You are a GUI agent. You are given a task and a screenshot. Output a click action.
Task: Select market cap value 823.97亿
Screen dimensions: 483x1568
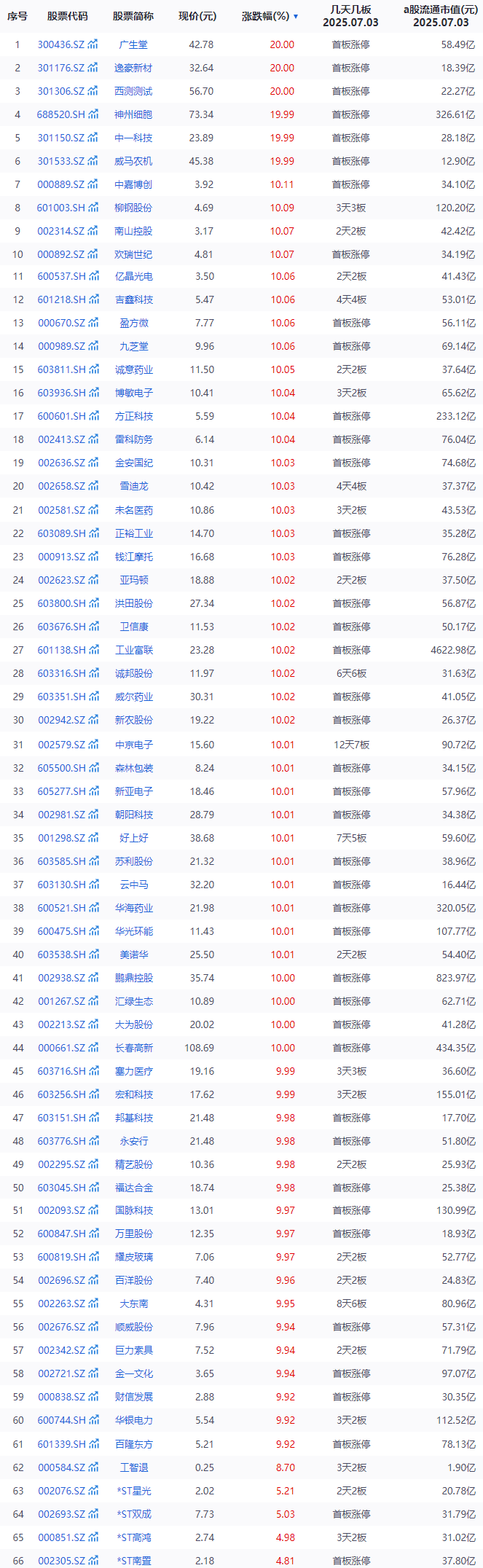click(455, 978)
